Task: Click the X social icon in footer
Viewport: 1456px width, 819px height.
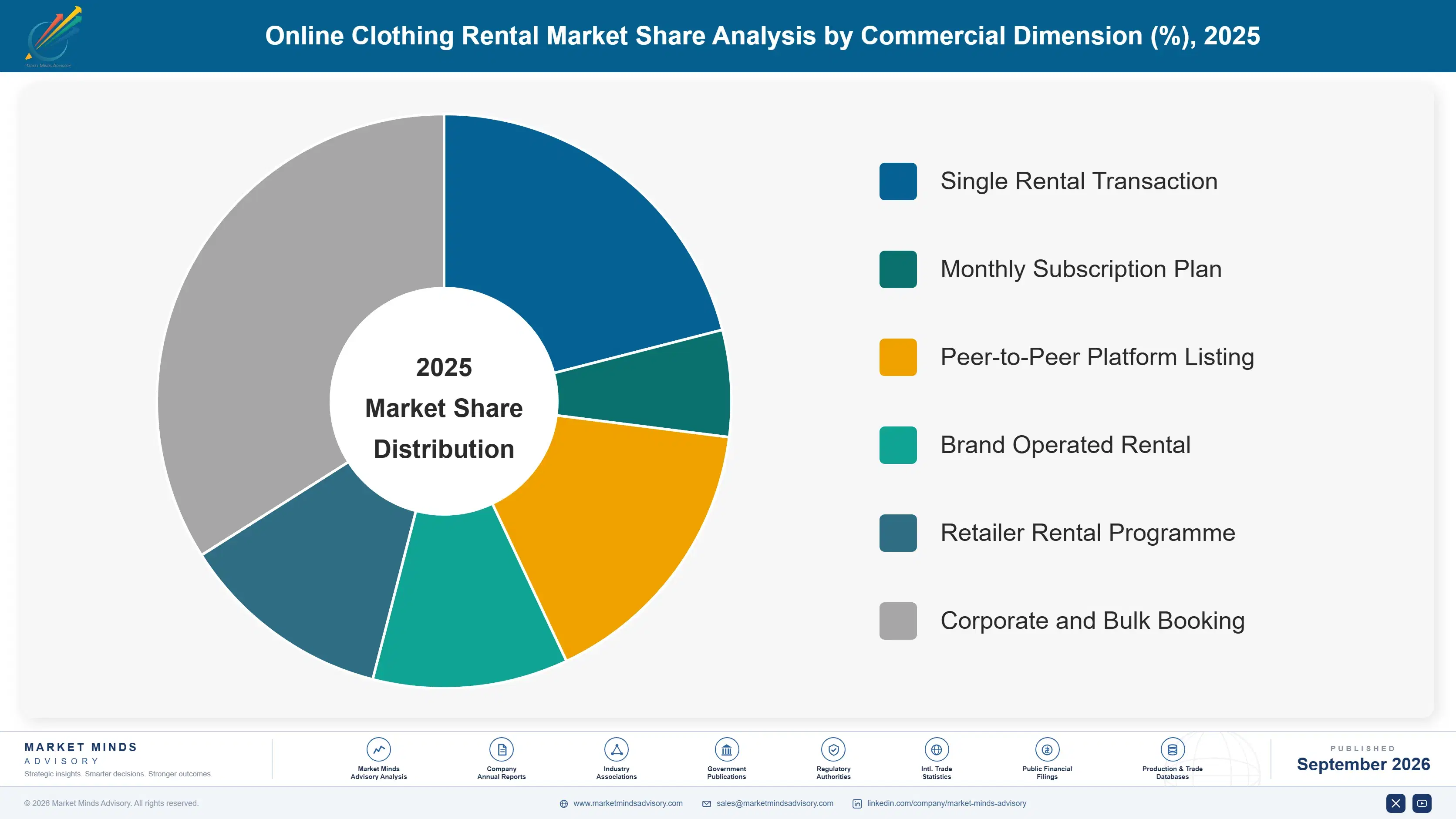Action: tap(1395, 803)
